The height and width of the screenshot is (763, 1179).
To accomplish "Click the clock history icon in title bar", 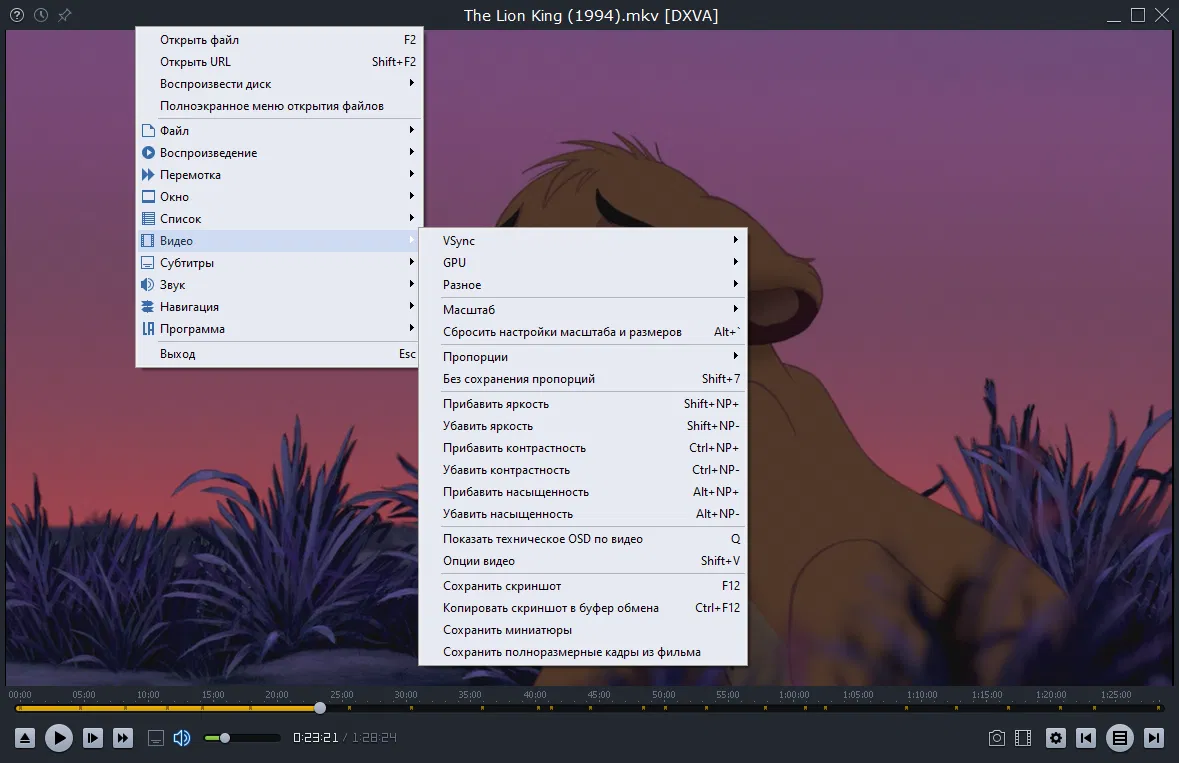I will pos(41,15).
